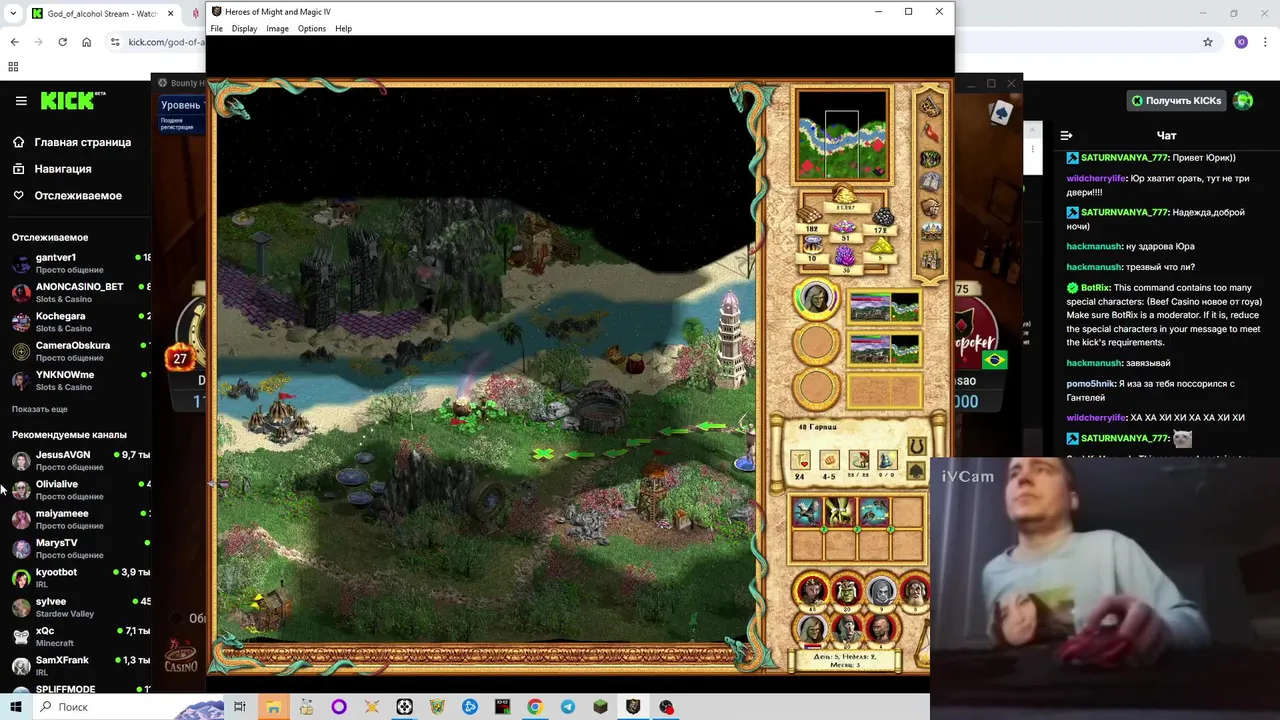The width and height of the screenshot is (1280, 720).
Task: Reload the browser page
Action: click(x=62, y=42)
